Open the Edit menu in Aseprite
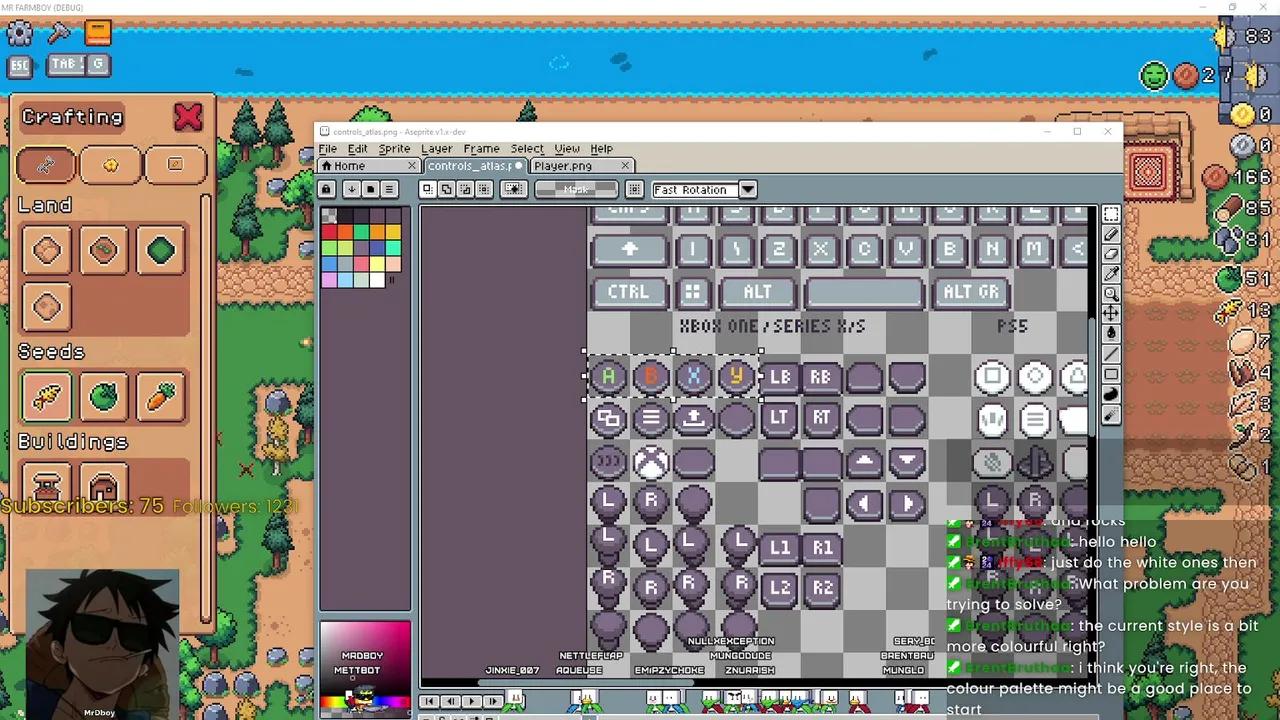Viewport: 1280px width, 720px height. tap(357, 149)
